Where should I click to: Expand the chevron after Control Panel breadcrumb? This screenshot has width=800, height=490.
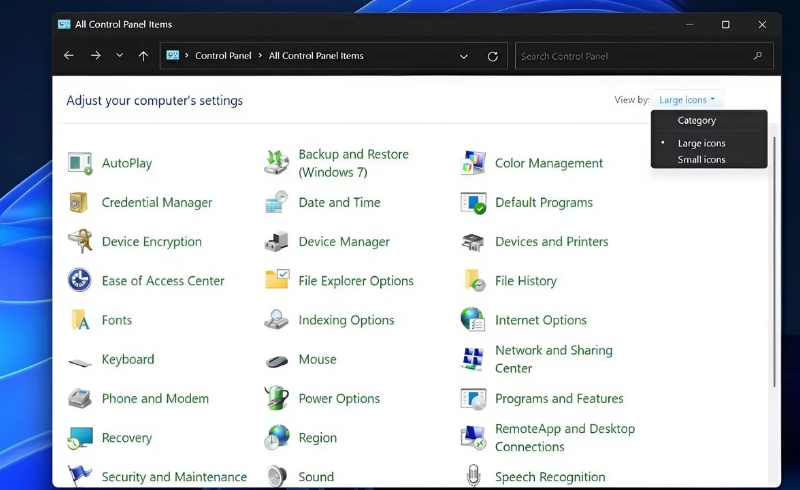click(260, 55)
